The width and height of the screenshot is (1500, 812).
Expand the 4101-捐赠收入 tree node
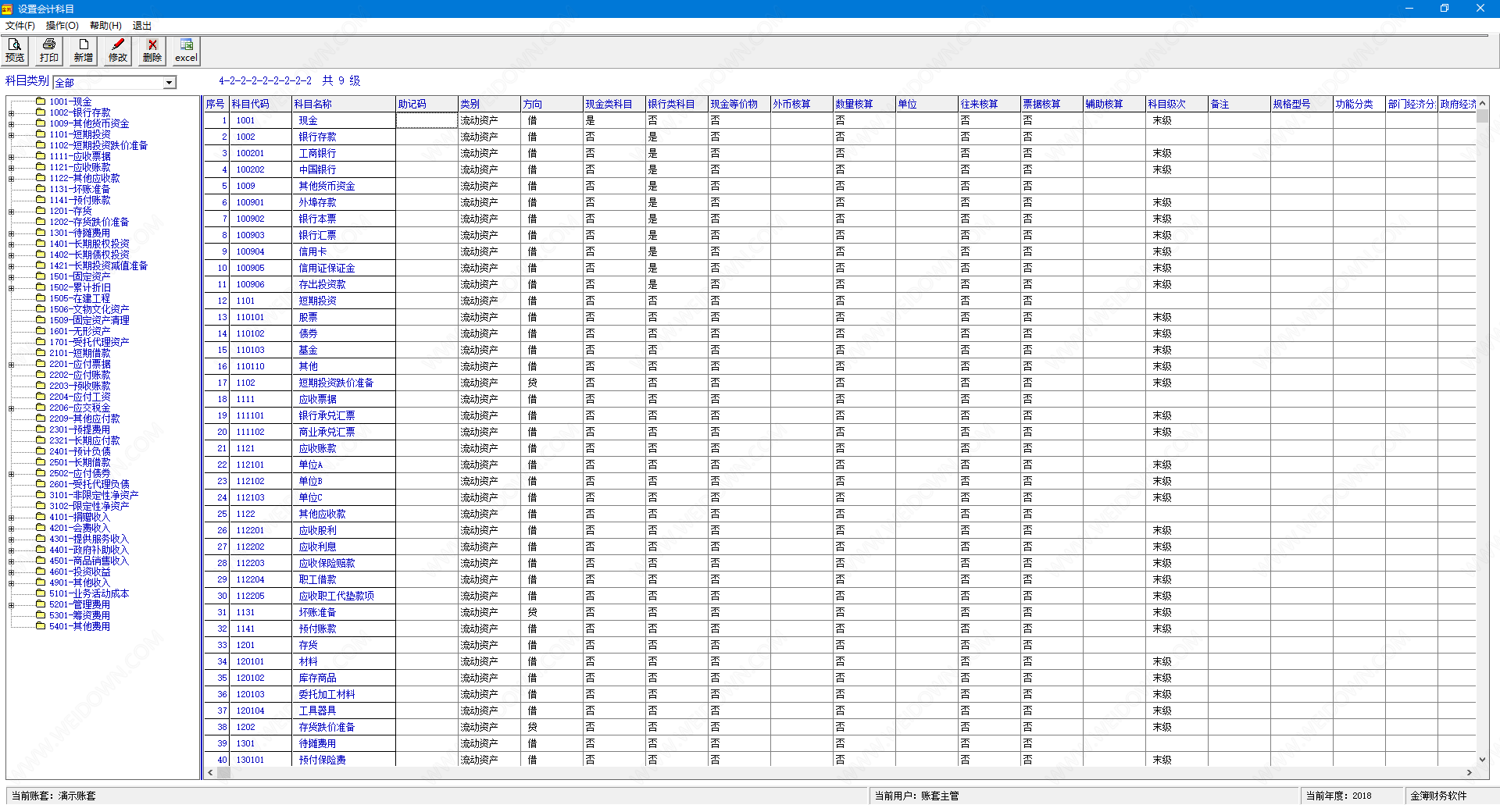[12, 518]
